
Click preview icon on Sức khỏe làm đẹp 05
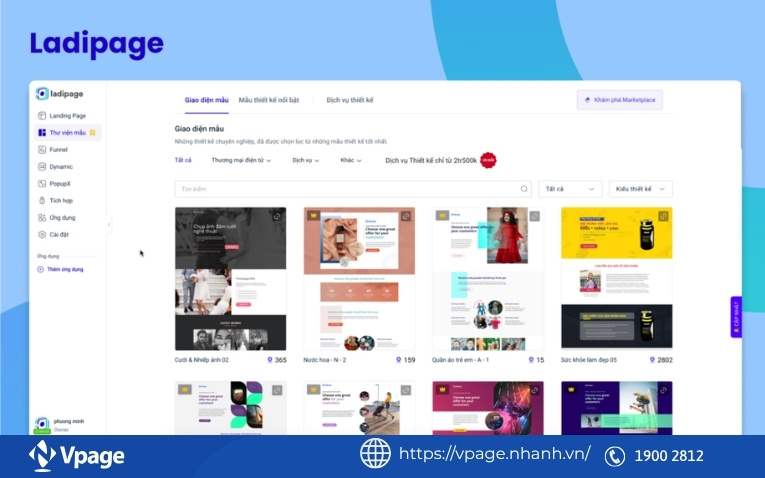pos(663,216)
